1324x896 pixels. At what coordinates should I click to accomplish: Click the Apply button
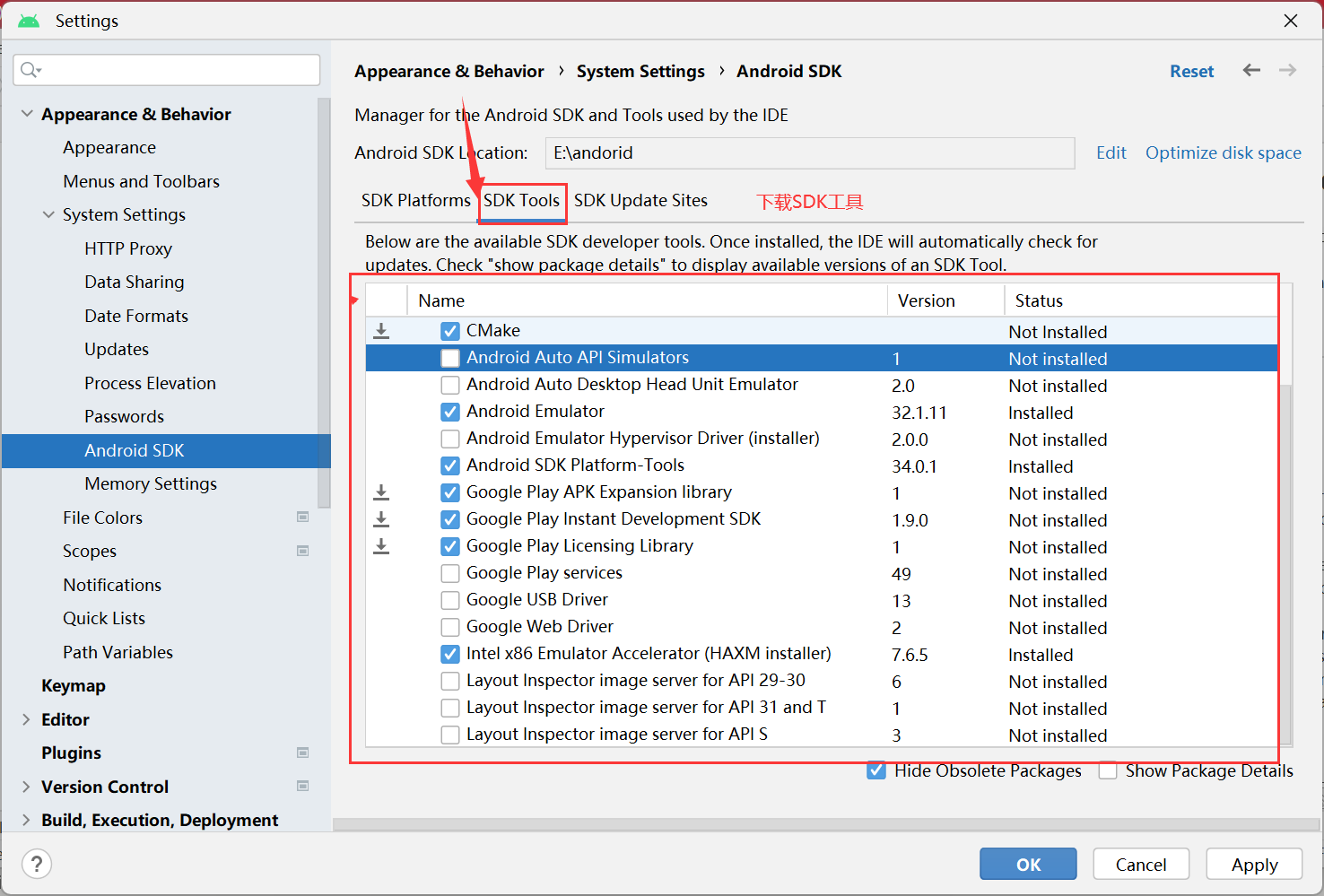pyautogui.click(x=1254, y=865)
